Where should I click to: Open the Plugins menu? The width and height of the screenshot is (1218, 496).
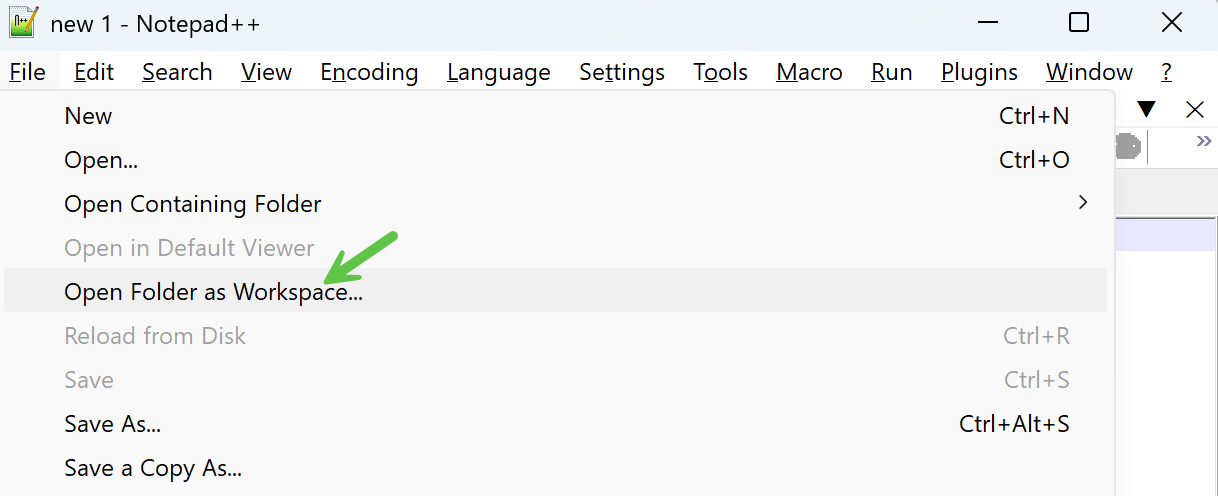[979, 72]
